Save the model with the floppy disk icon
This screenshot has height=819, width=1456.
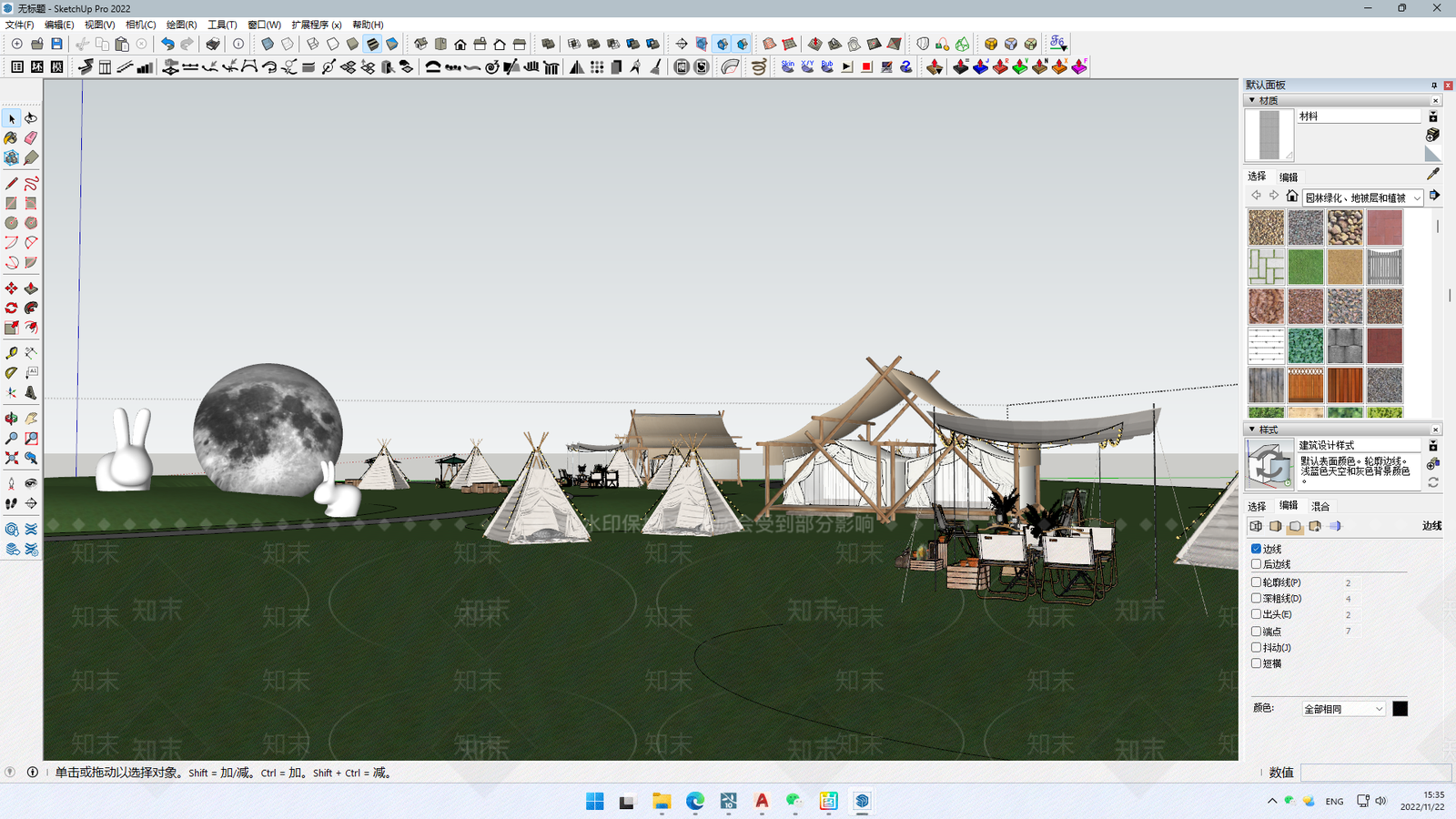56,44
